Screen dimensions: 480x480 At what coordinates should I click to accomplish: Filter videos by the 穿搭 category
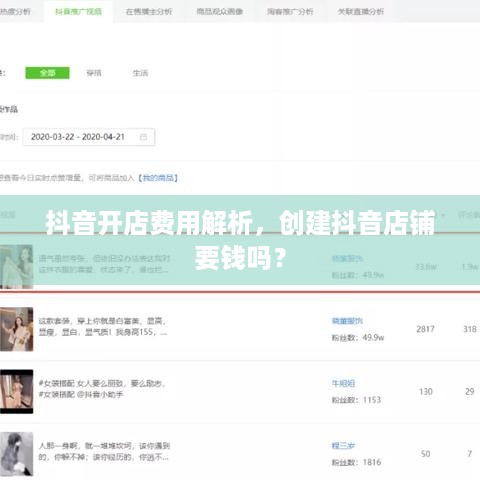94,73
